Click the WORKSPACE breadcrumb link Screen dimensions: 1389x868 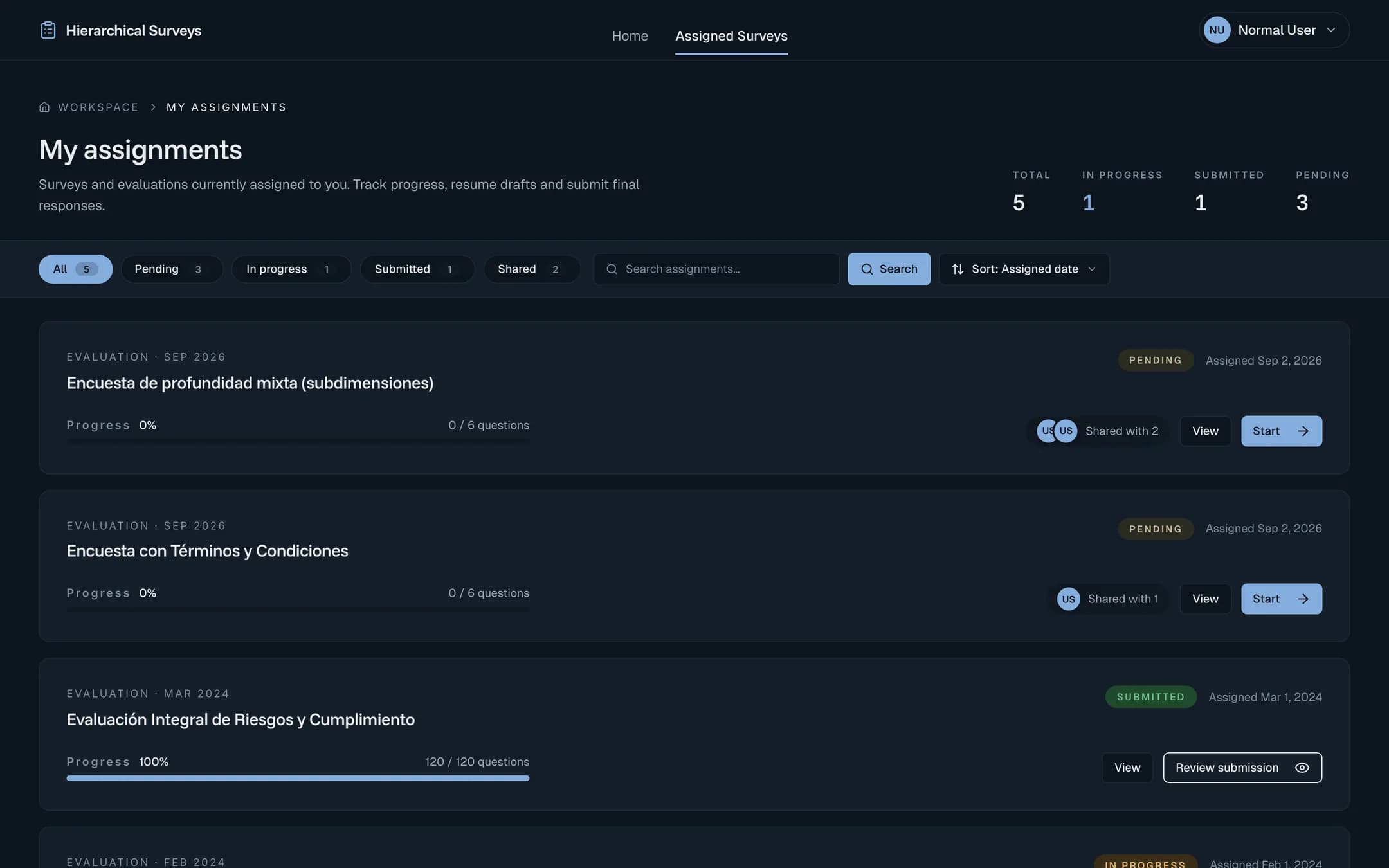(x=98, y=107)
